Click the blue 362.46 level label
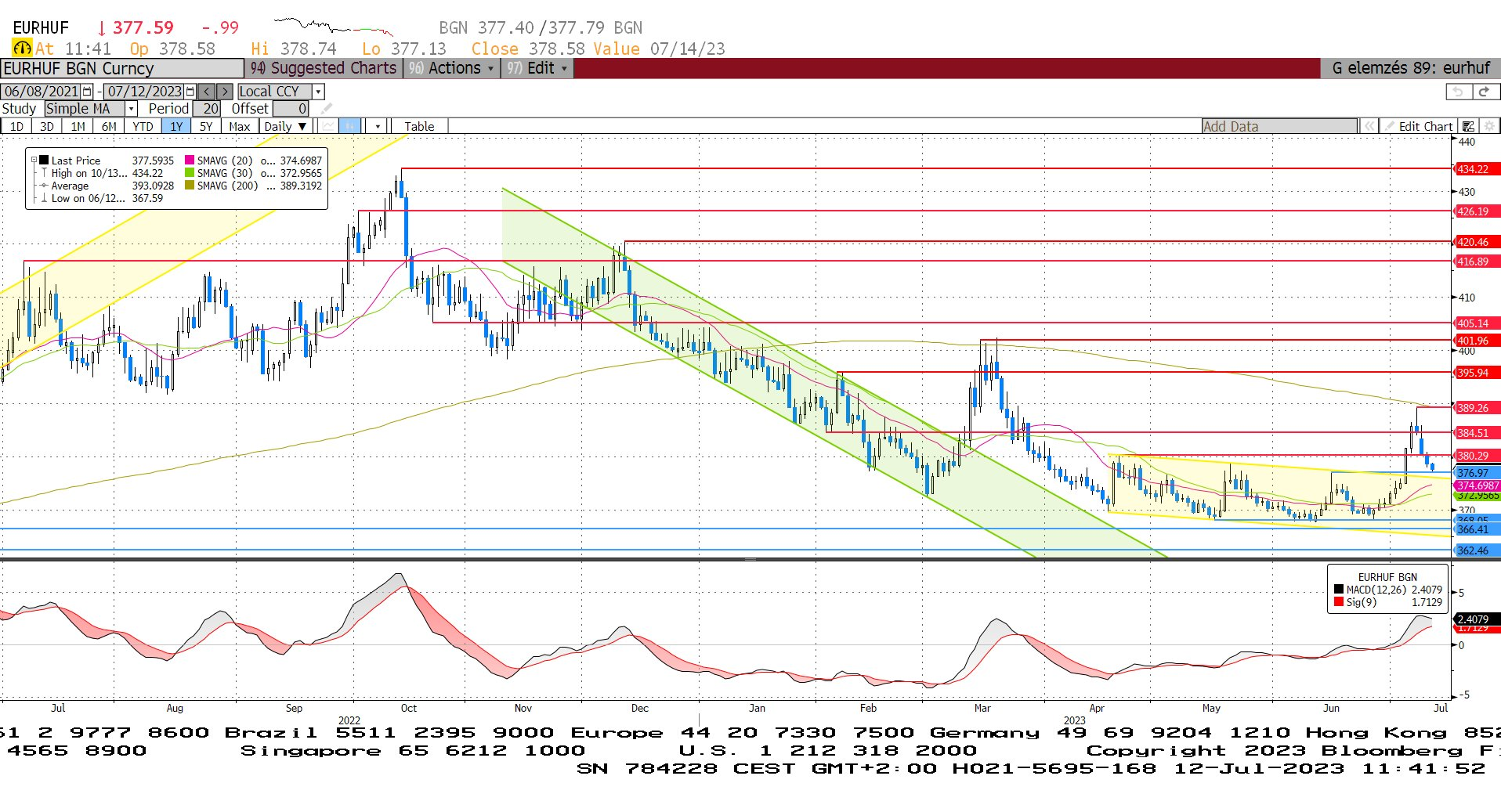 [1477, 550]
